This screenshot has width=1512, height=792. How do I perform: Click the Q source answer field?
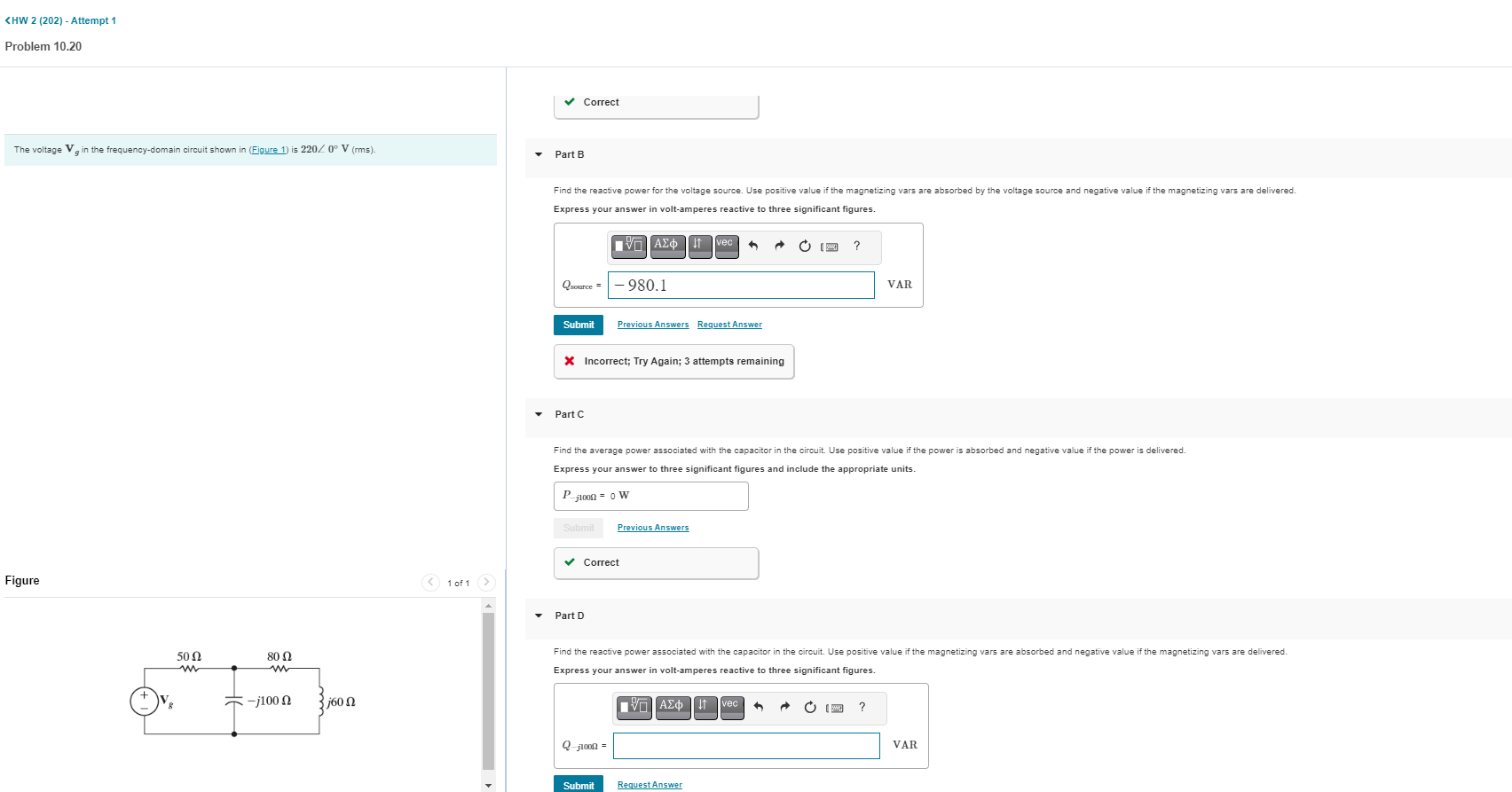click(x=741, y=285)
